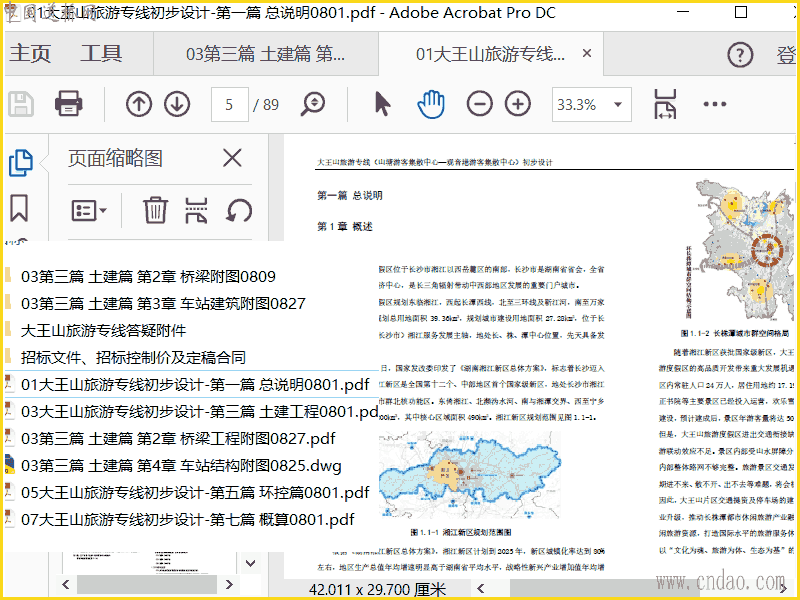800x600 pixels.
Task: Zoom in with the plus icon
Action: (518, 104)
